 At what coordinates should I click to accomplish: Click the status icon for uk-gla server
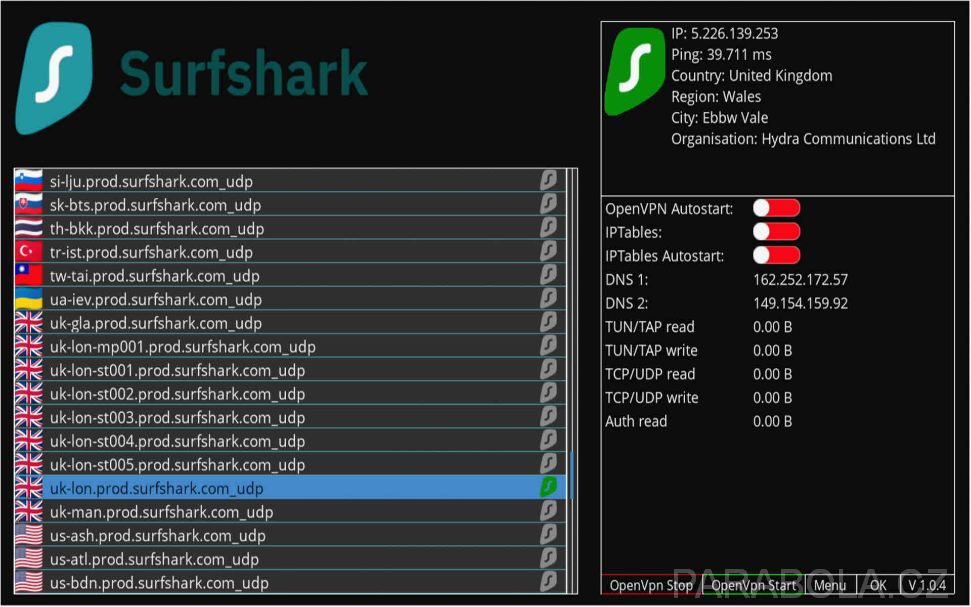pos(548,321)
